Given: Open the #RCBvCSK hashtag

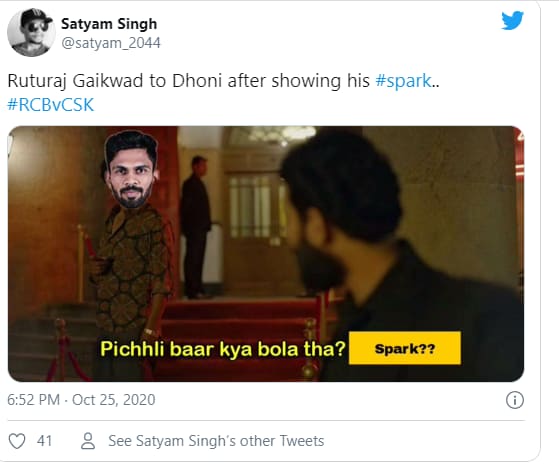Looking at the screenshot, I should pos(51,105).
